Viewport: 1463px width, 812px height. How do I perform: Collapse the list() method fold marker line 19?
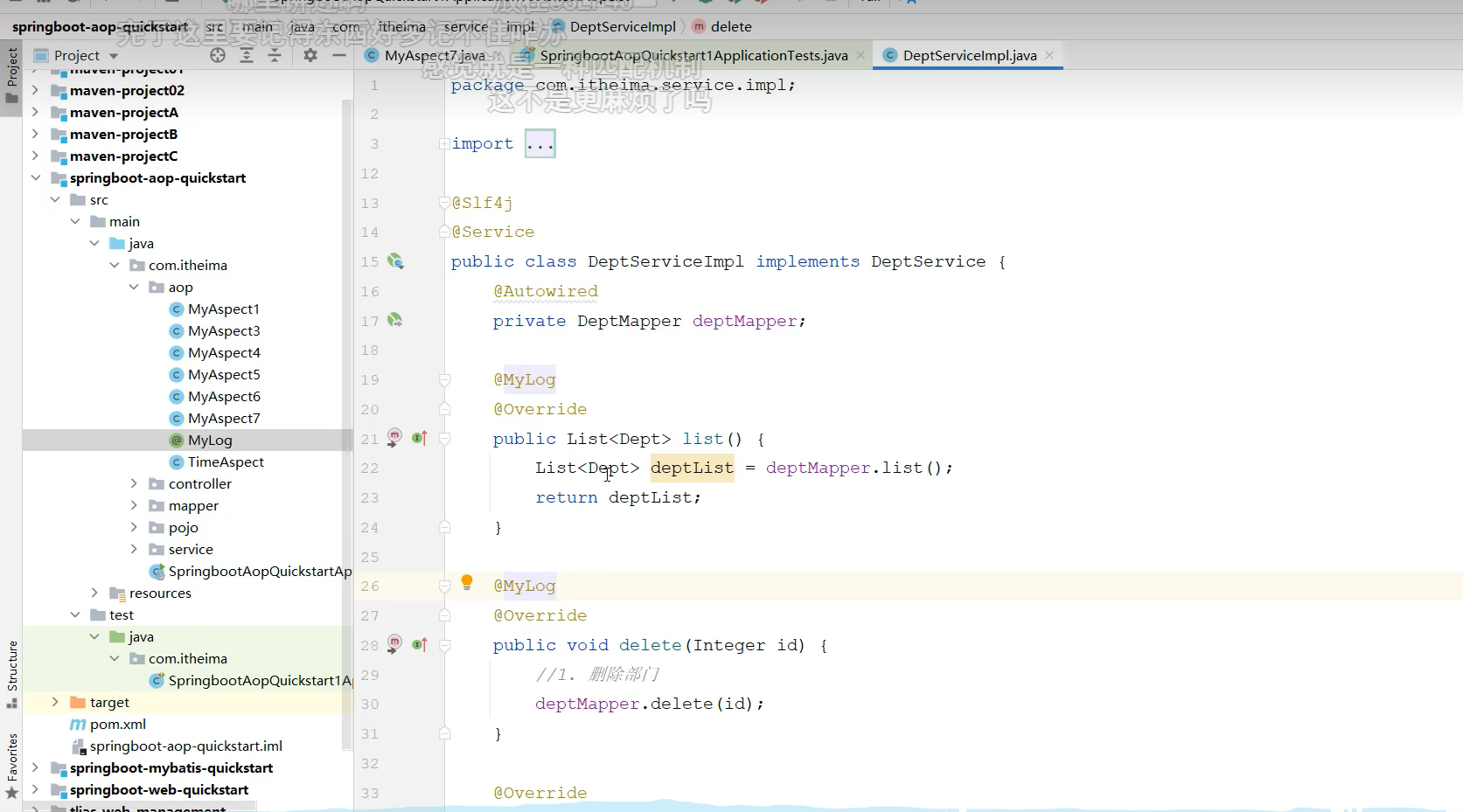[444, 379]
